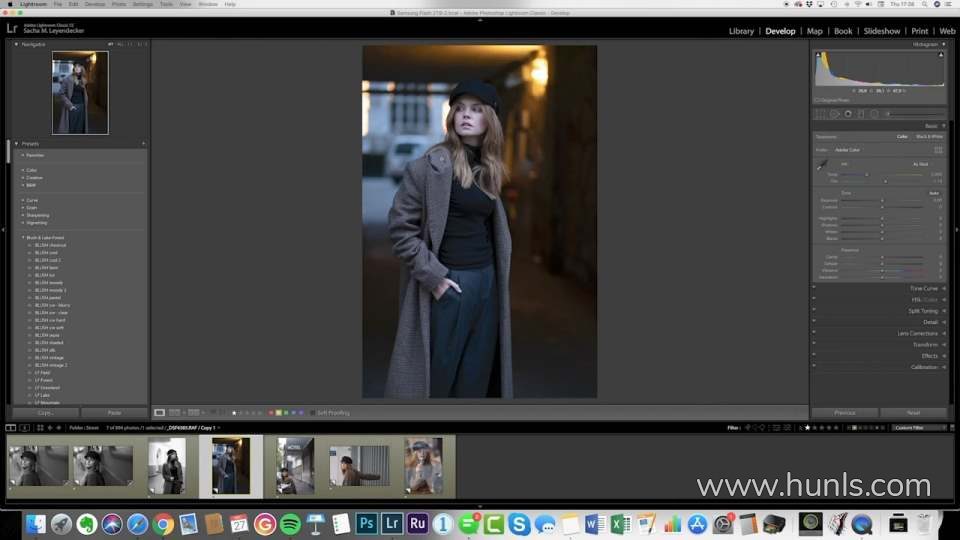Collapse the Navigator panel
The width and height of the screenshot is (960, 540).
click(16, 44)
